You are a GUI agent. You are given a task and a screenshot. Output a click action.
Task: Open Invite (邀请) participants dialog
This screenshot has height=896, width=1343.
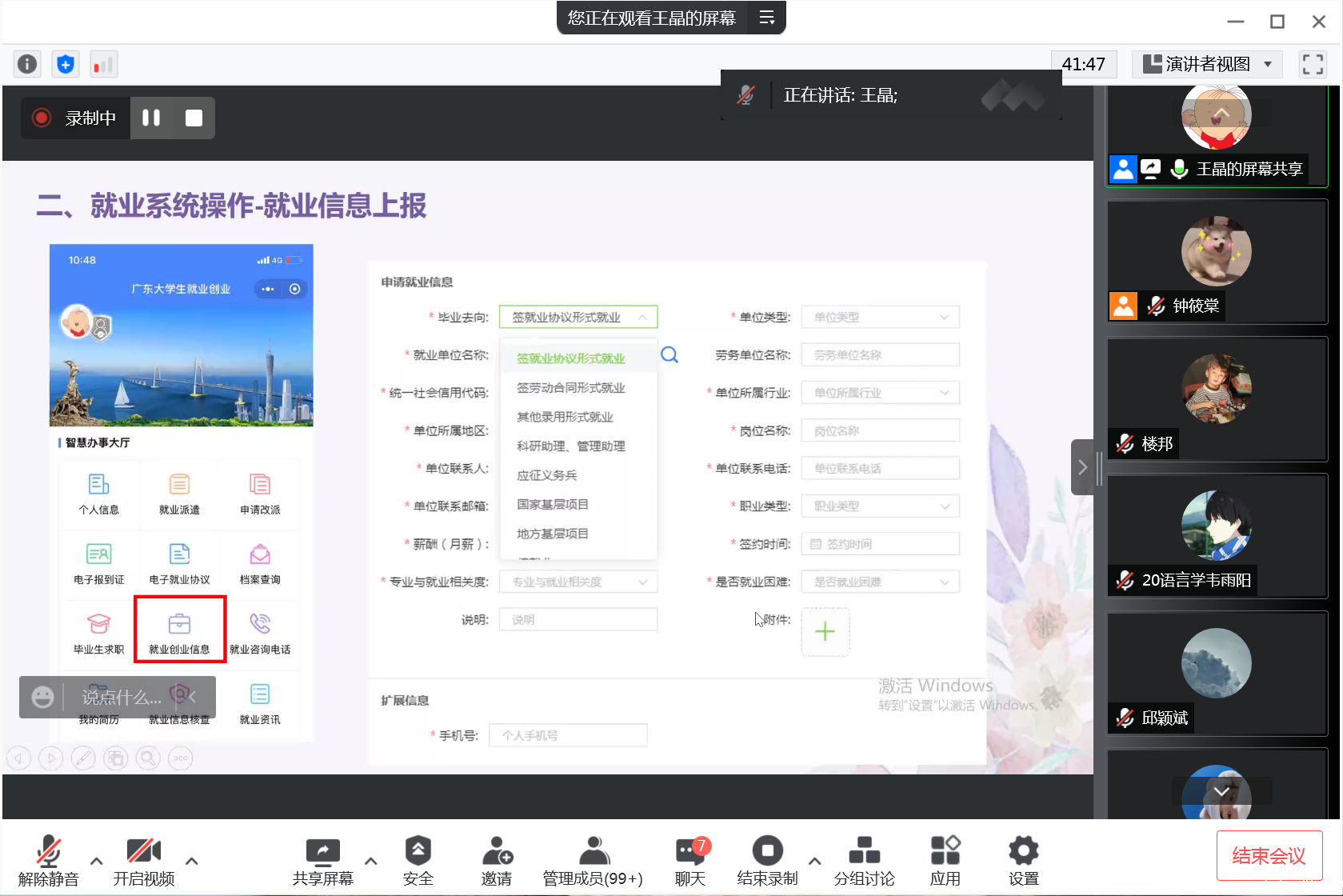496,861
